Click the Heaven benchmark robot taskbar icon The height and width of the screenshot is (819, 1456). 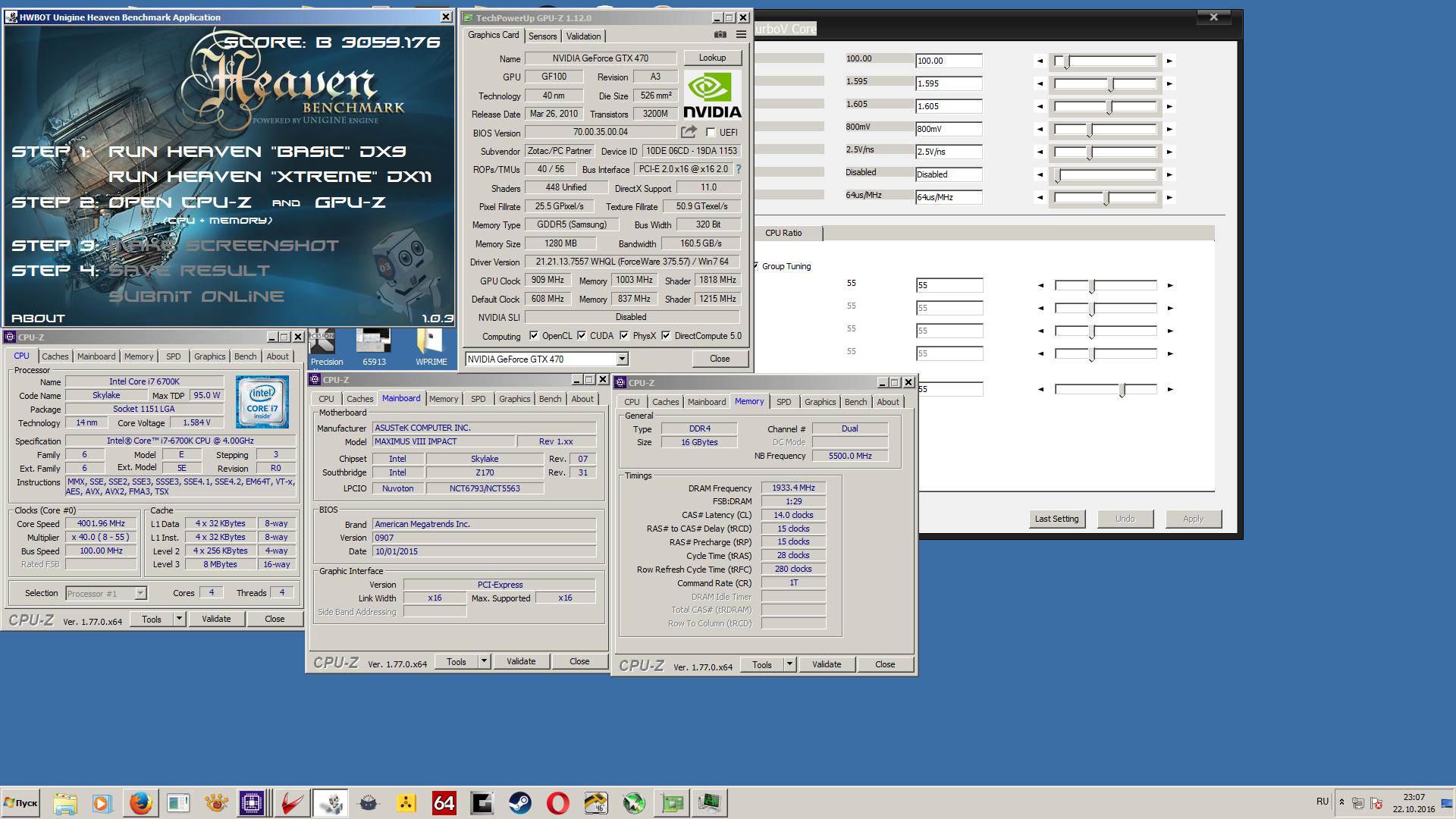point(330,803)
